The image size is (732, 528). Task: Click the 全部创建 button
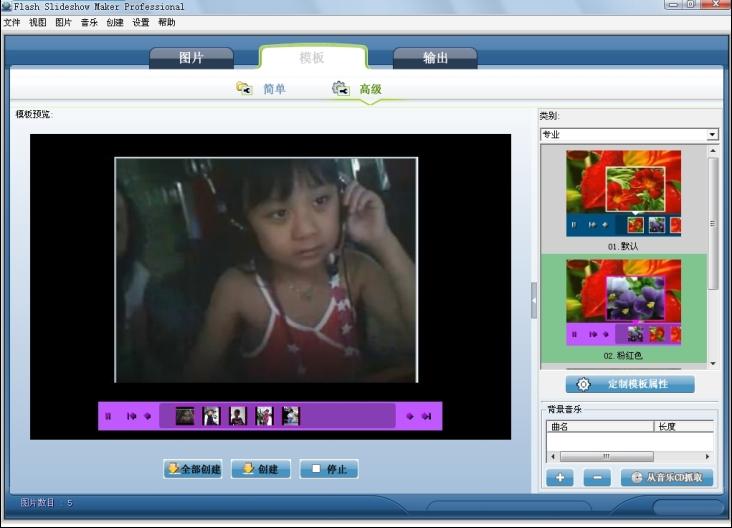193,469
